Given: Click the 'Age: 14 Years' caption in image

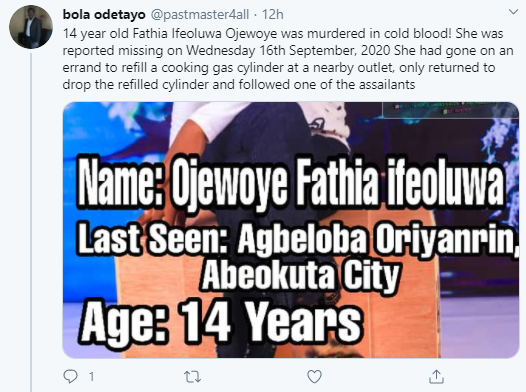Looking at the screenshot, I should [221, 320].
